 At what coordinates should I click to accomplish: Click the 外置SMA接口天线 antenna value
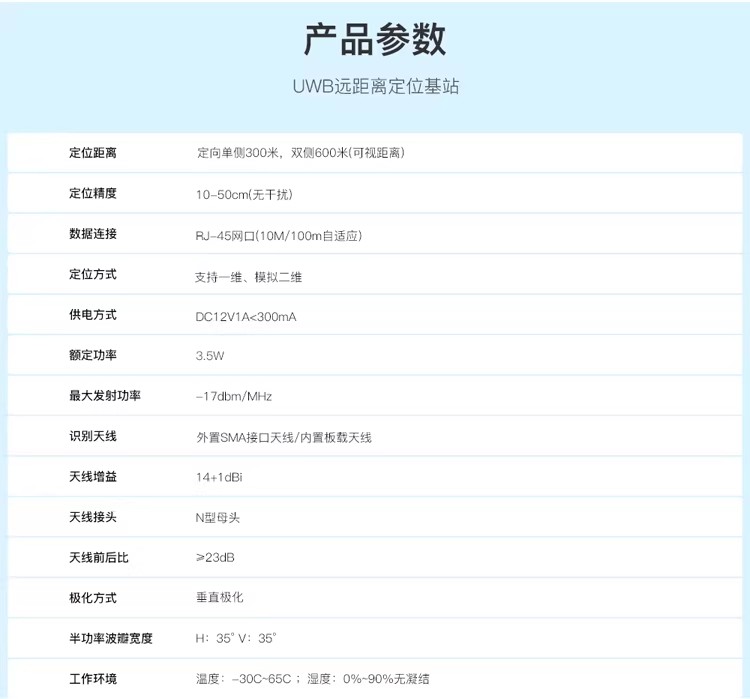click(x=284, y=438)
